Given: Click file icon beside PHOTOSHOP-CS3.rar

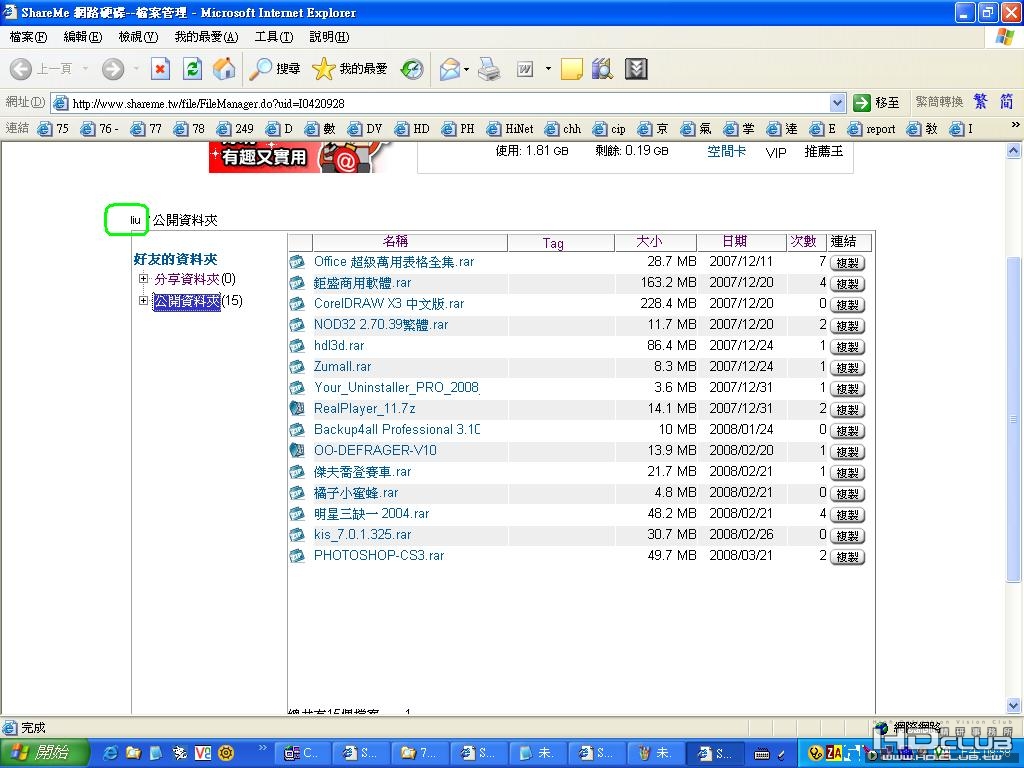Looking at the screenshot, I should point(297,556).
